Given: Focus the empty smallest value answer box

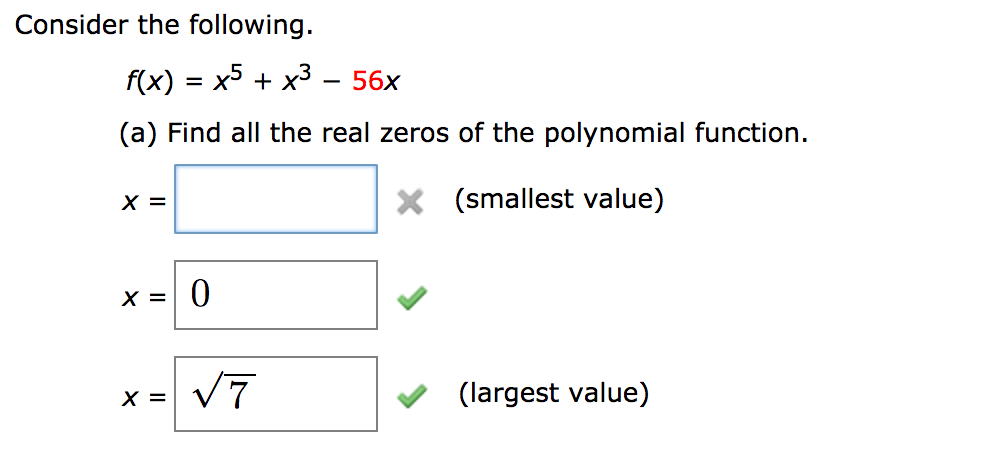Looking at the screenshot, I should point(276,199).
